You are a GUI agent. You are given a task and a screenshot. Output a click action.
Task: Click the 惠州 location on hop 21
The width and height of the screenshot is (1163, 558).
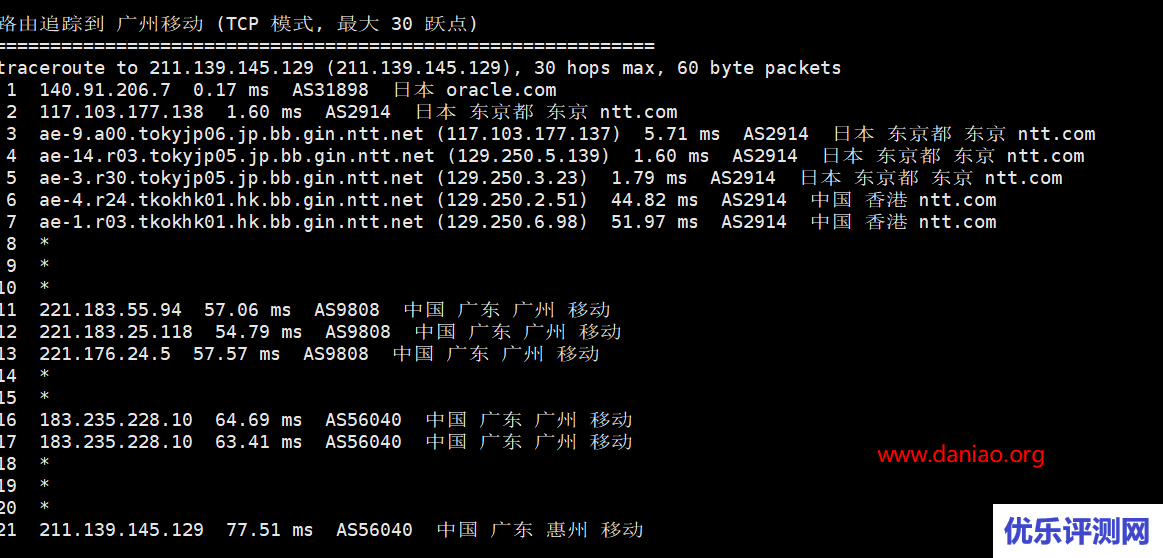pyautogui.click(x=567, y=530)
